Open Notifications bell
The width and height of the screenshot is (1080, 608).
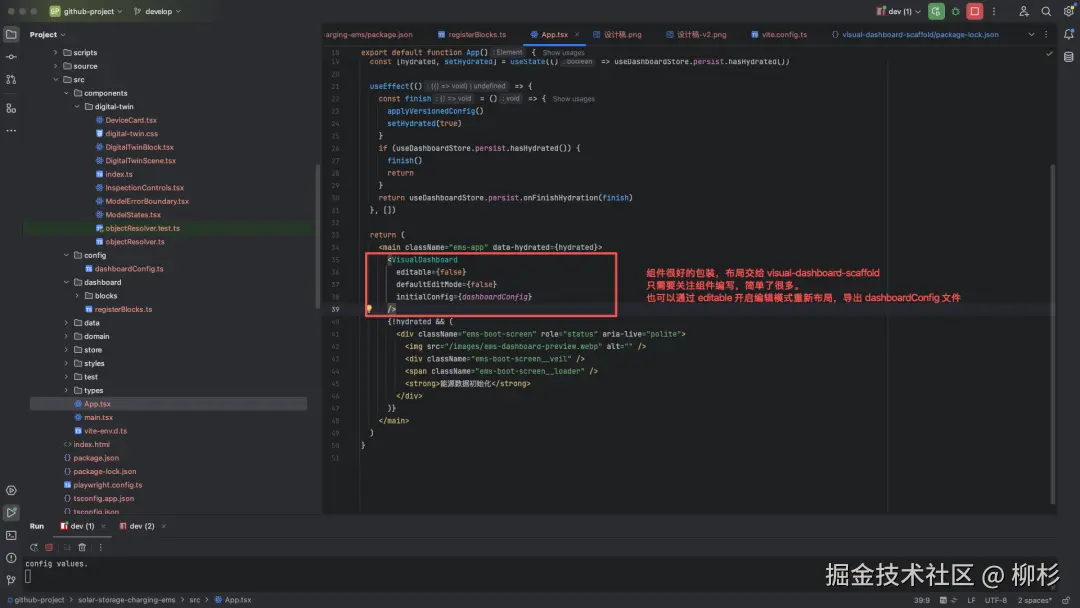(x=1068, y=34)
